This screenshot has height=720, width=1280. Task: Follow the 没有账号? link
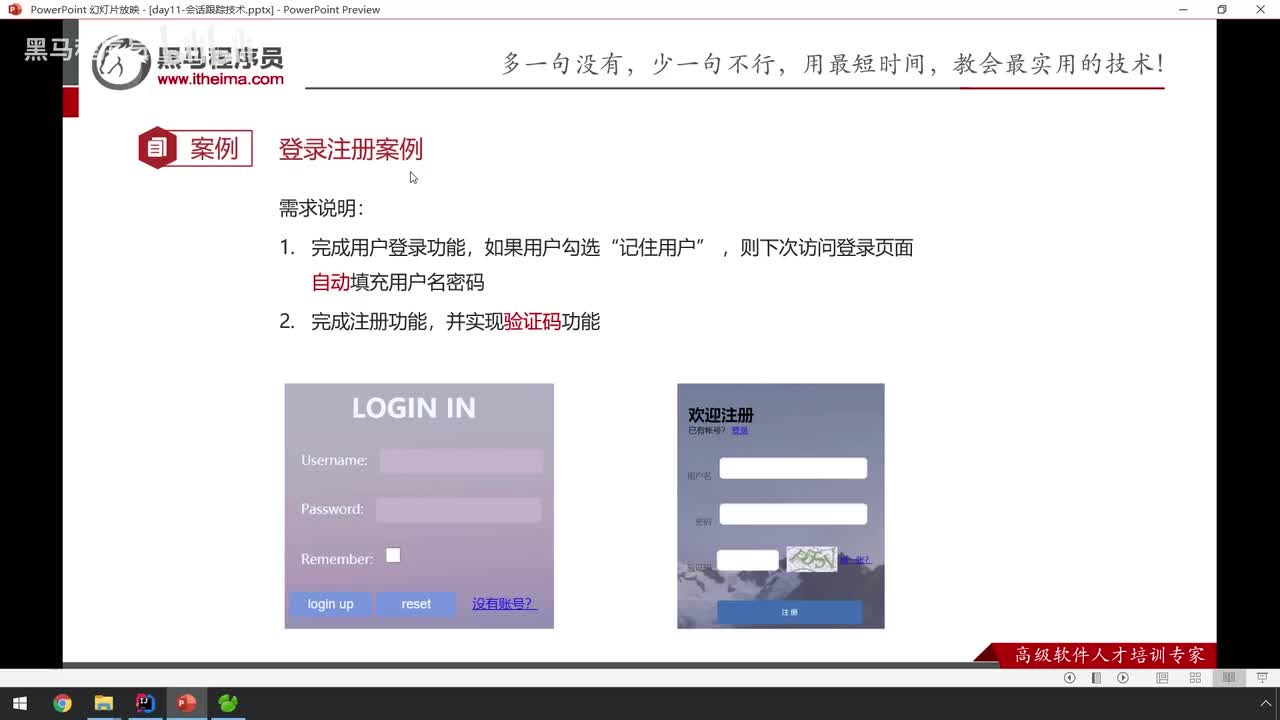504,604
